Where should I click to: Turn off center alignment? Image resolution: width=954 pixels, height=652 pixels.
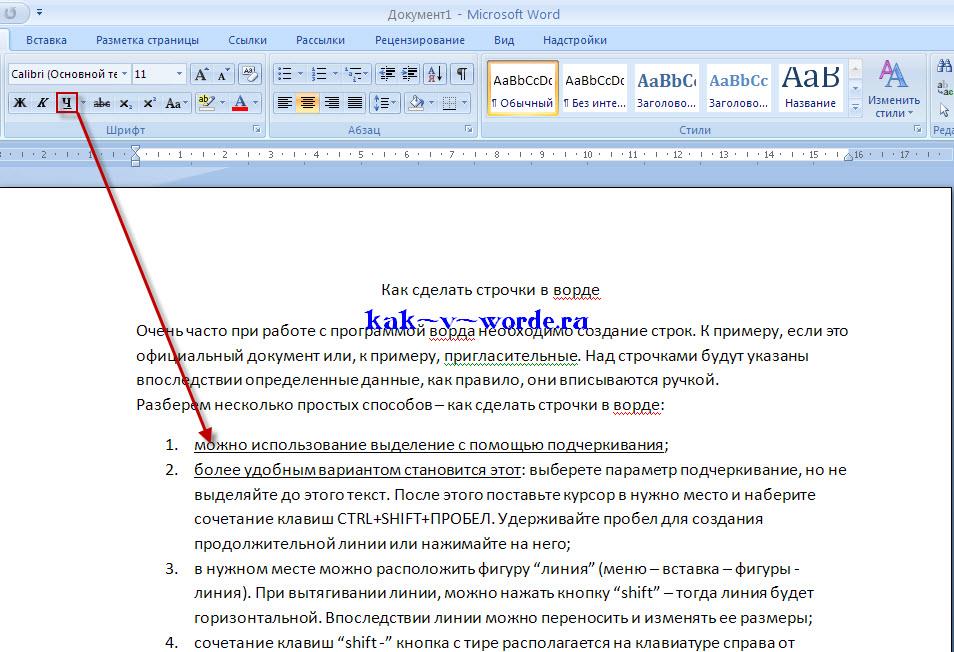(308, 103)
